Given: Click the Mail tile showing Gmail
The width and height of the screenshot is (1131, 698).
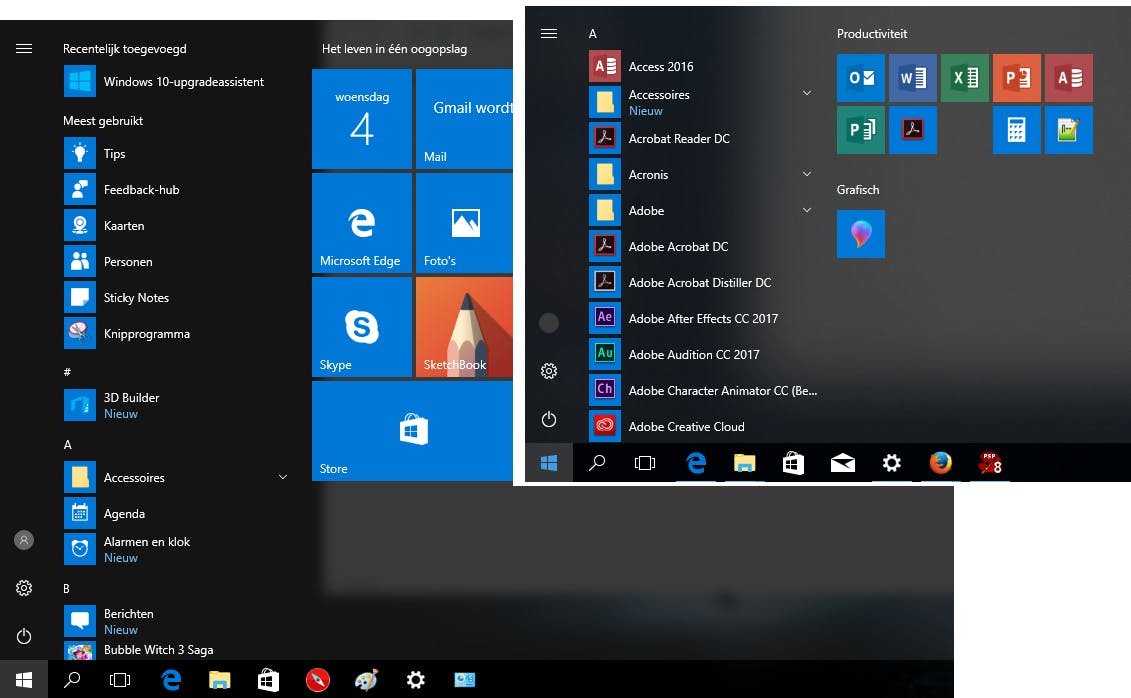Looking at the screenshot, I should coord(464,119).
